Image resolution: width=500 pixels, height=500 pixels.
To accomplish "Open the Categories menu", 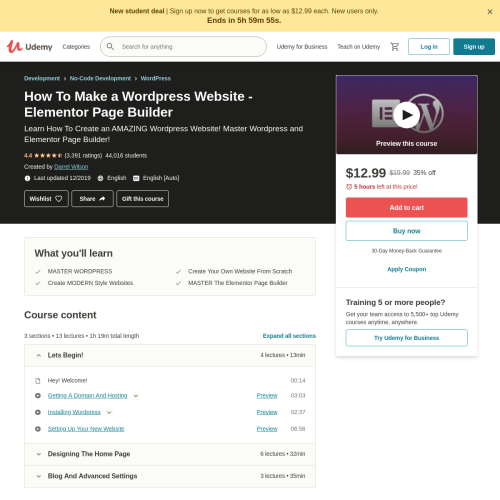I will pos(76,47).
